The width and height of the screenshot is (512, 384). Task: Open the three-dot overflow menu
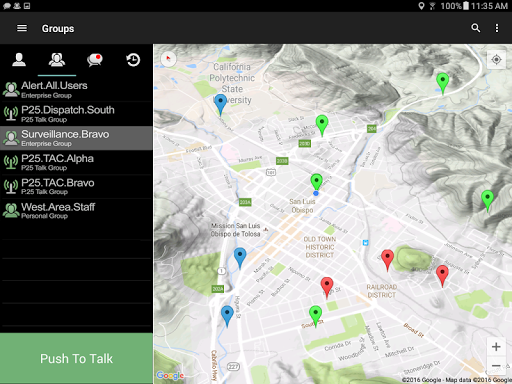pyautogui.click(x=497, y=28)
